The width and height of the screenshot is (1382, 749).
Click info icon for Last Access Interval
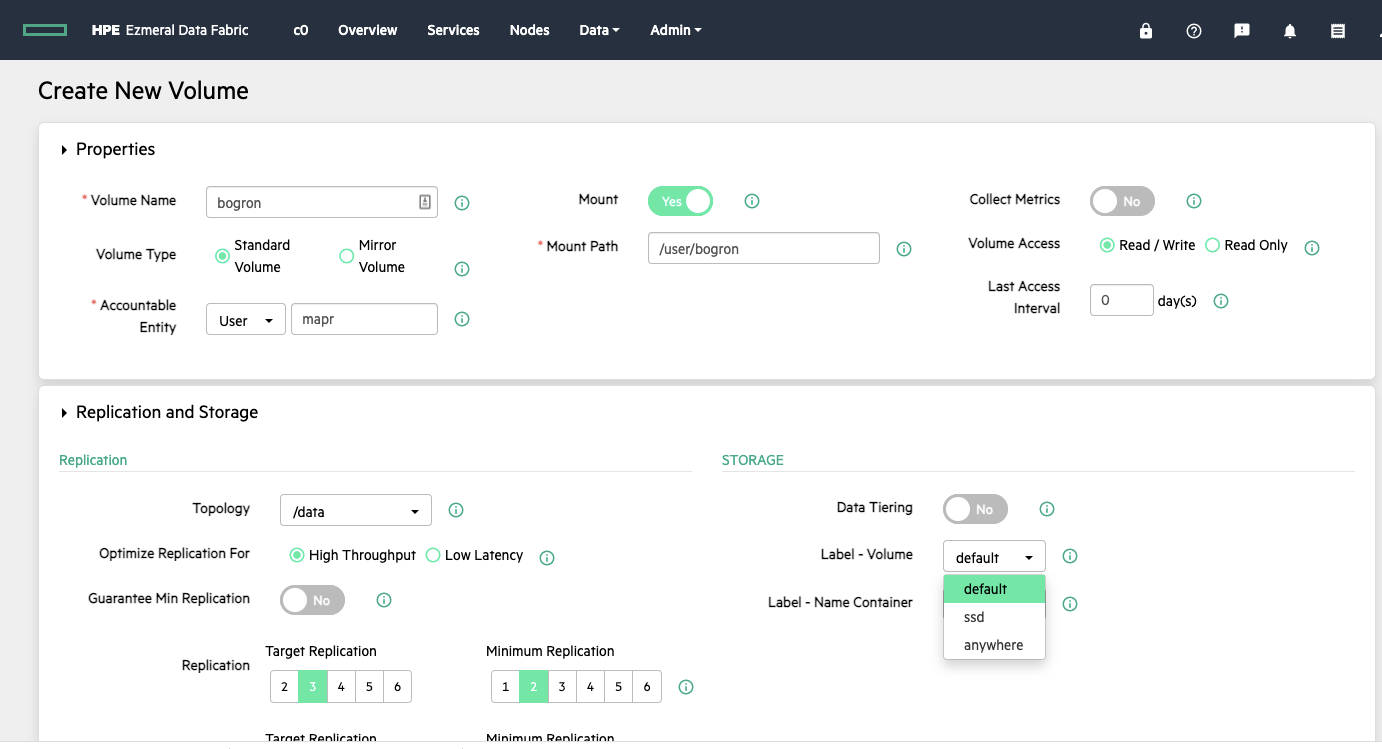(1221, 301)
